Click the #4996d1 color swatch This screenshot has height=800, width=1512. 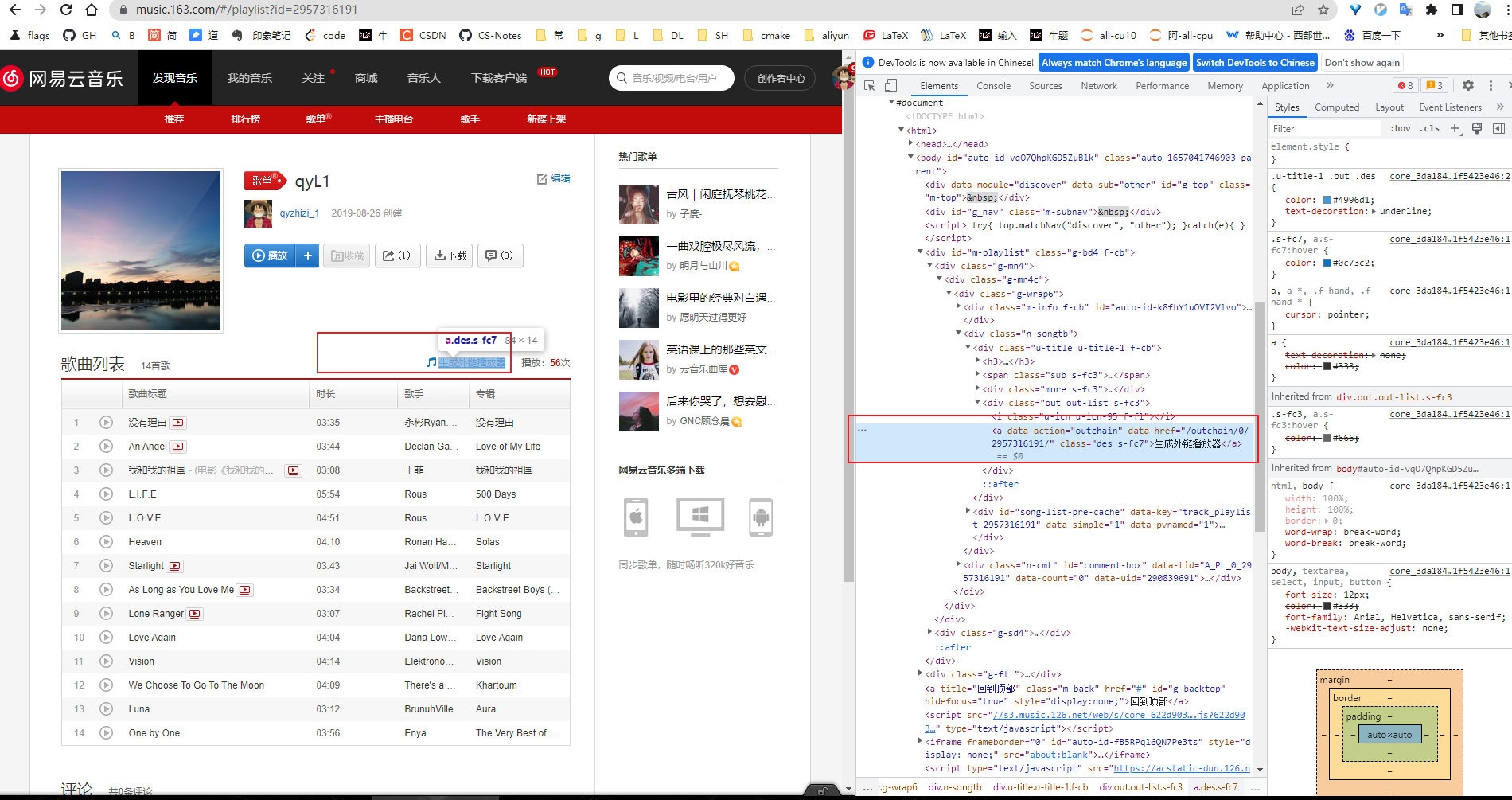(x=1327, y=200)
